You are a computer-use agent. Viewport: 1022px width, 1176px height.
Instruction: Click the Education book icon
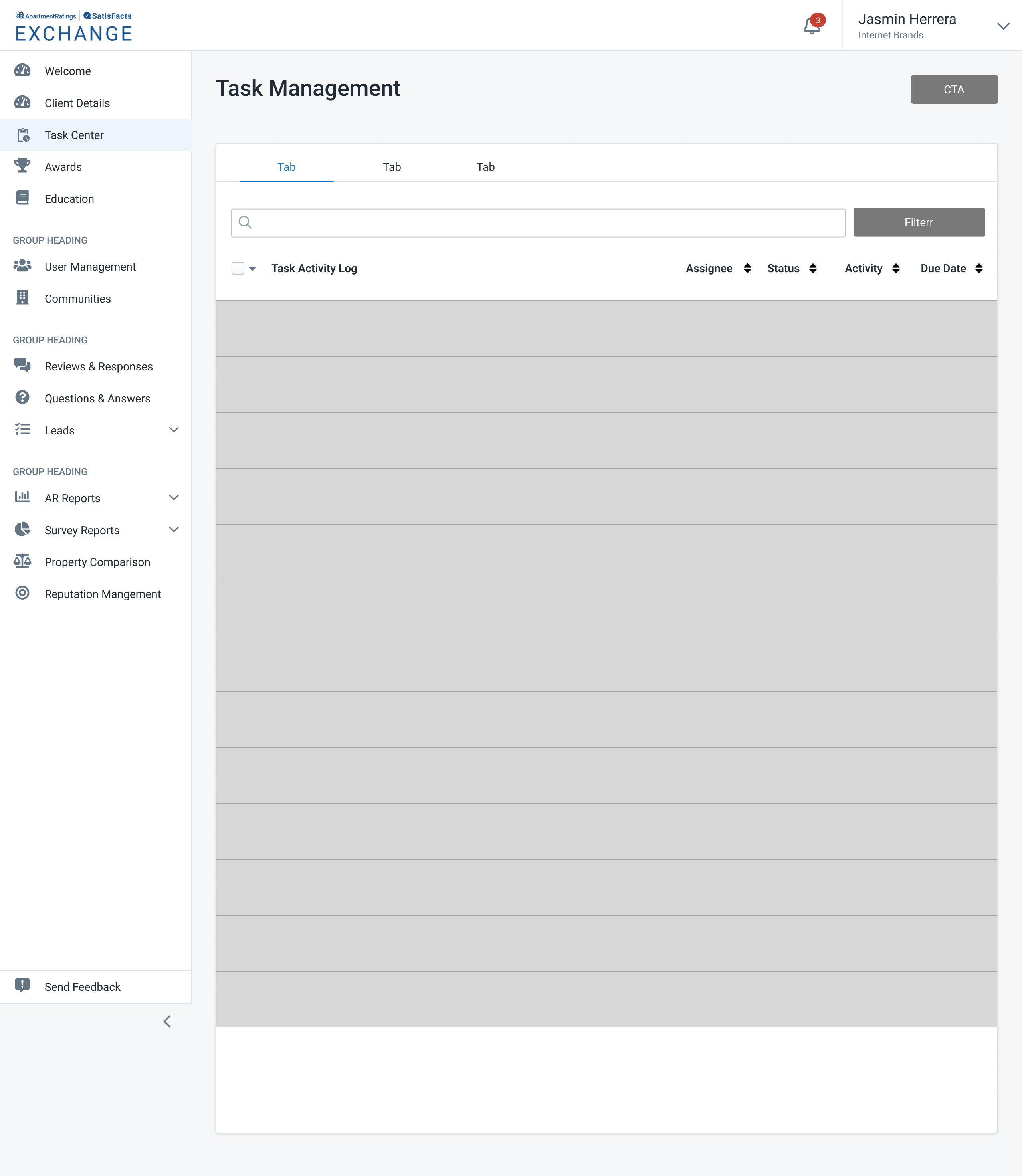[x=22, y=198]
